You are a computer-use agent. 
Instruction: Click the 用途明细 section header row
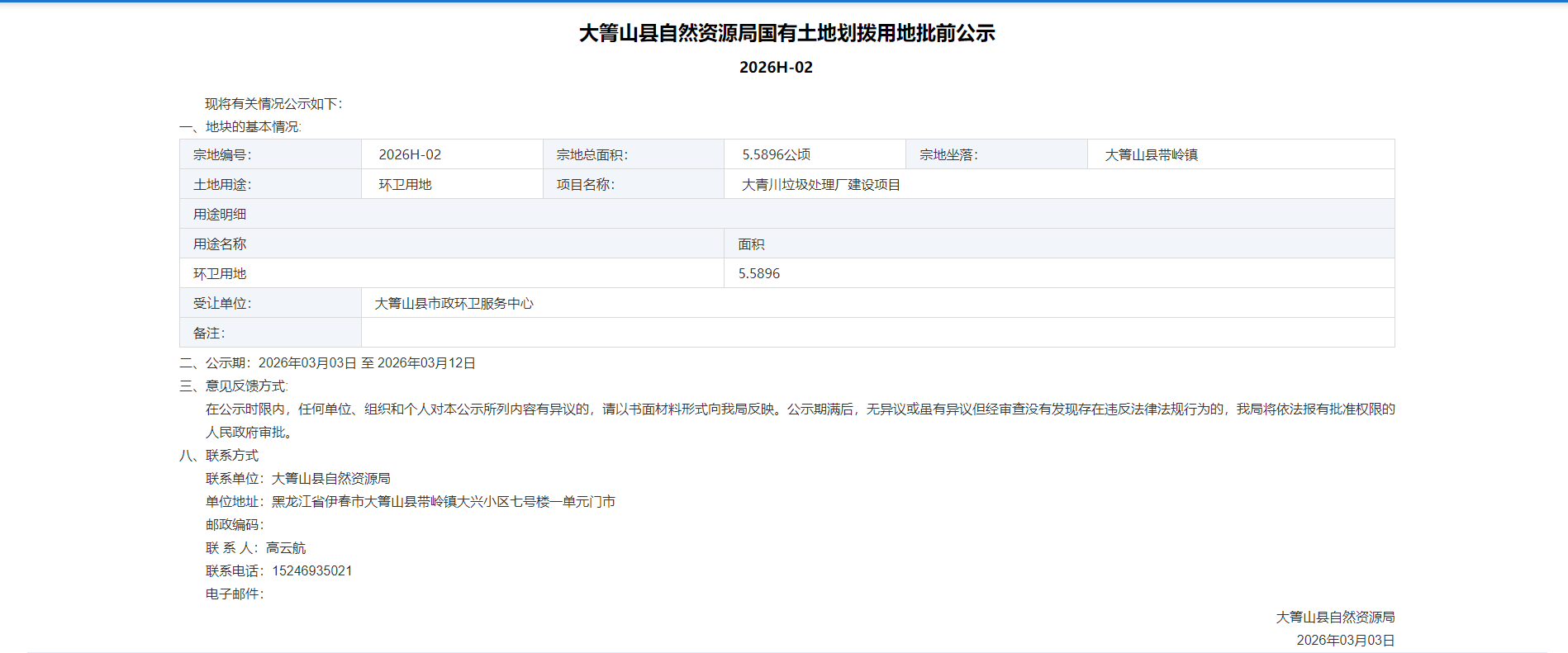coord(220,214)
